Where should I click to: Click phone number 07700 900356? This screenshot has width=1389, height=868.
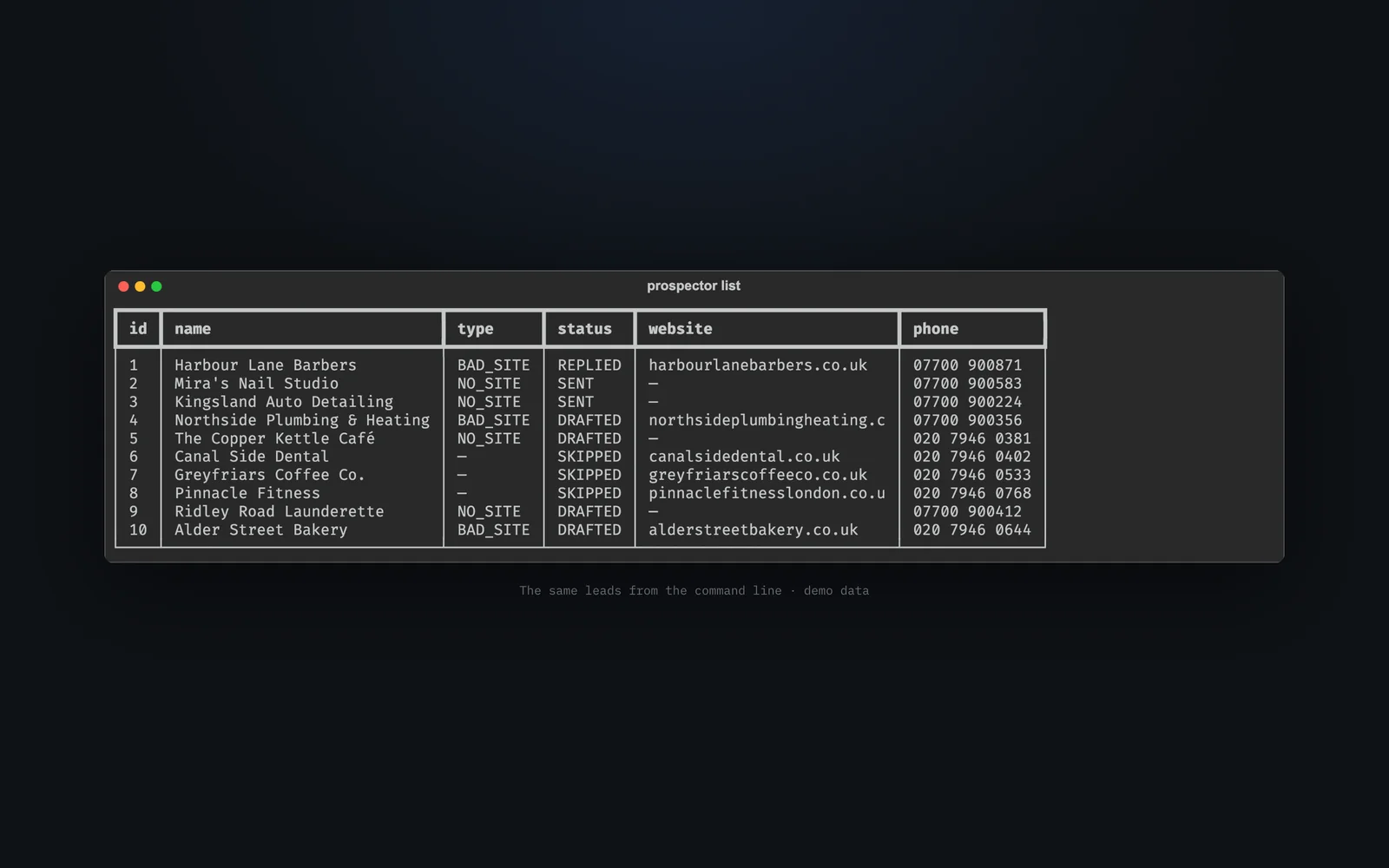click(x=968, y=420)
